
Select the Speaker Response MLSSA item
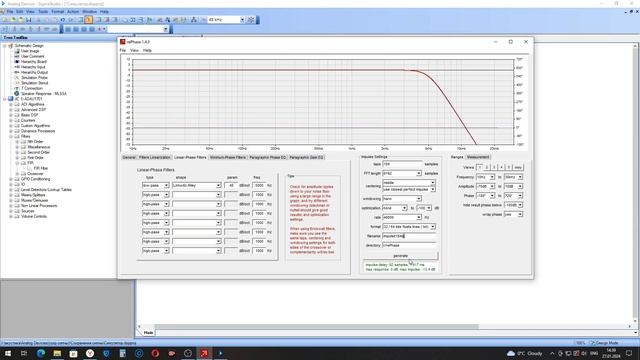(x=44, y=93)
